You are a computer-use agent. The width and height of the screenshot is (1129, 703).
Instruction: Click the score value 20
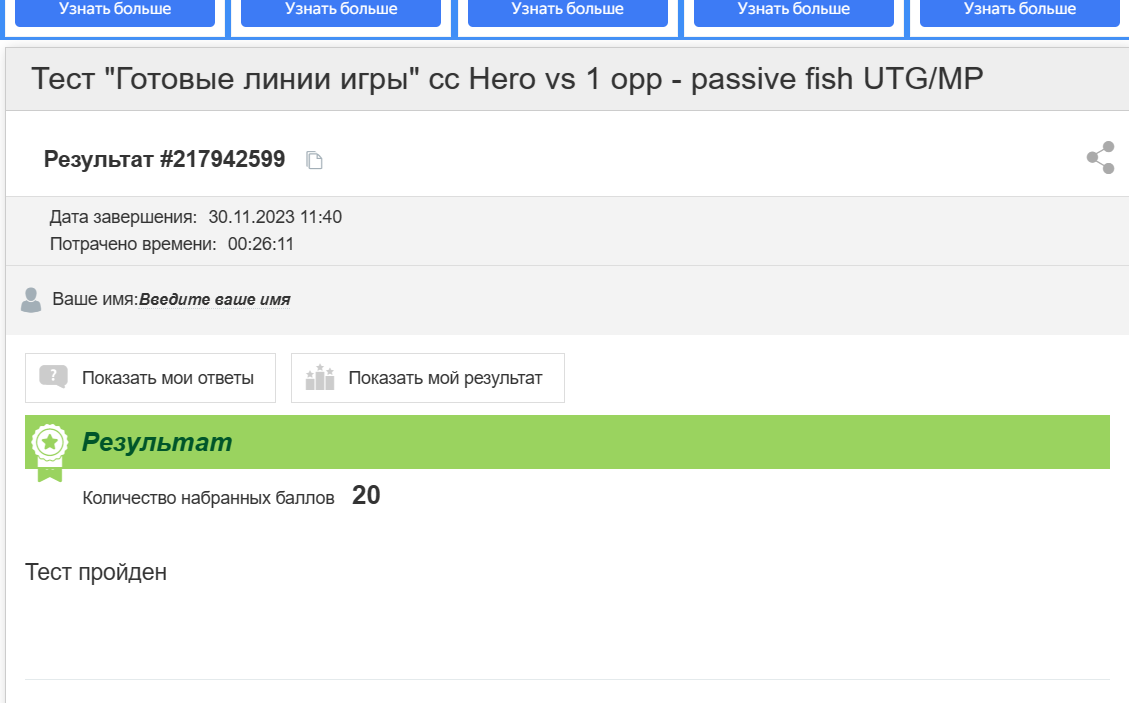pos(366,496)
